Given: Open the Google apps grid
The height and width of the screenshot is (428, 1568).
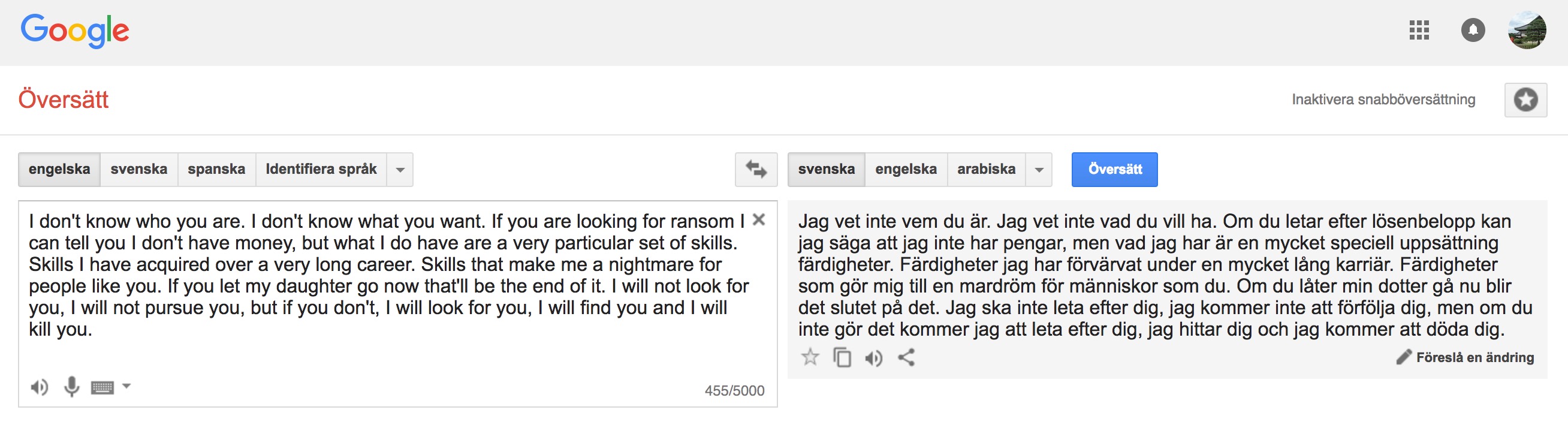Looking at the screenshot, I should (x=1419, y=30).
